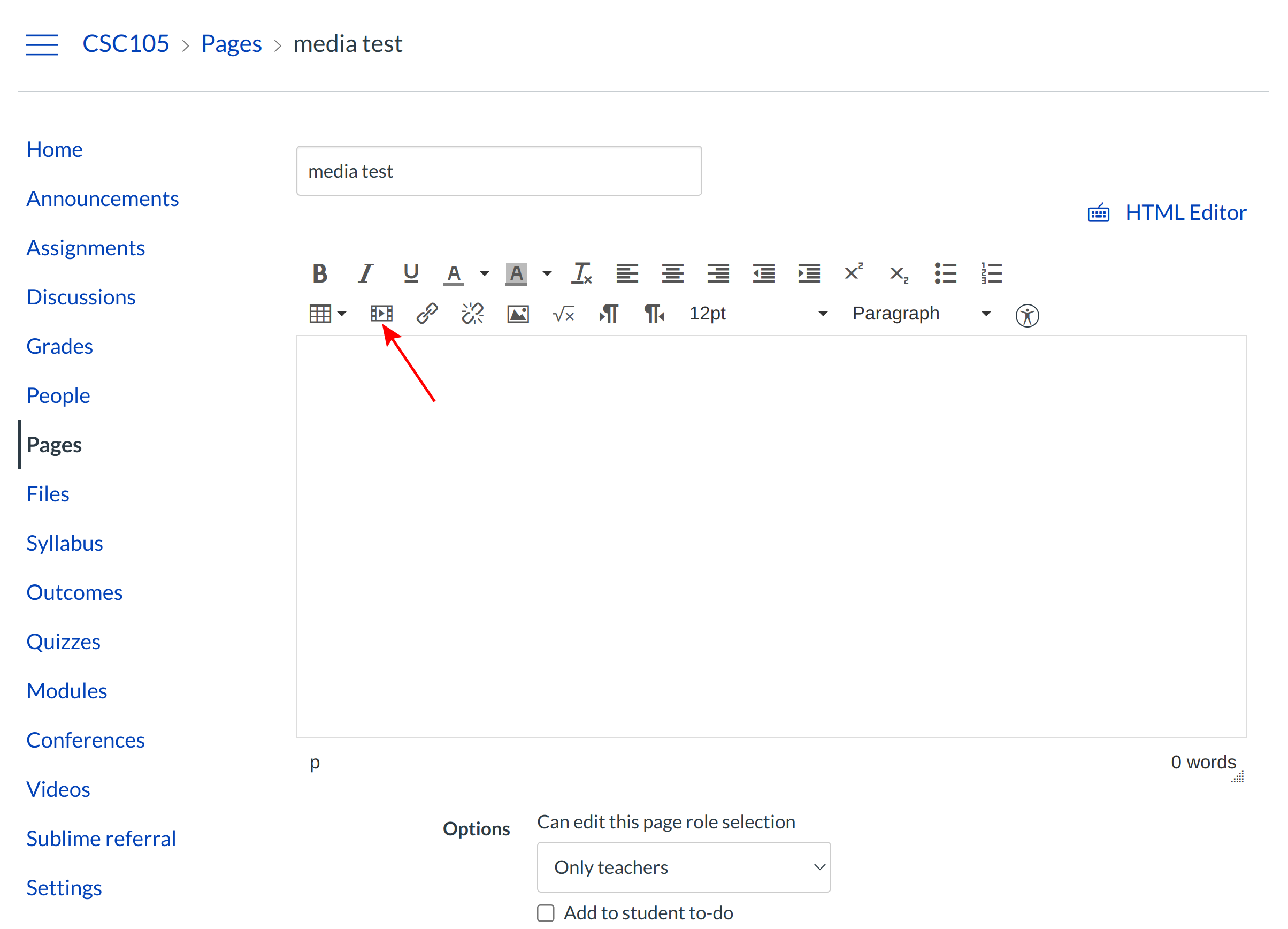Open Assignments in course navigation
1288x929 pixels.
(x=86, y=248)
